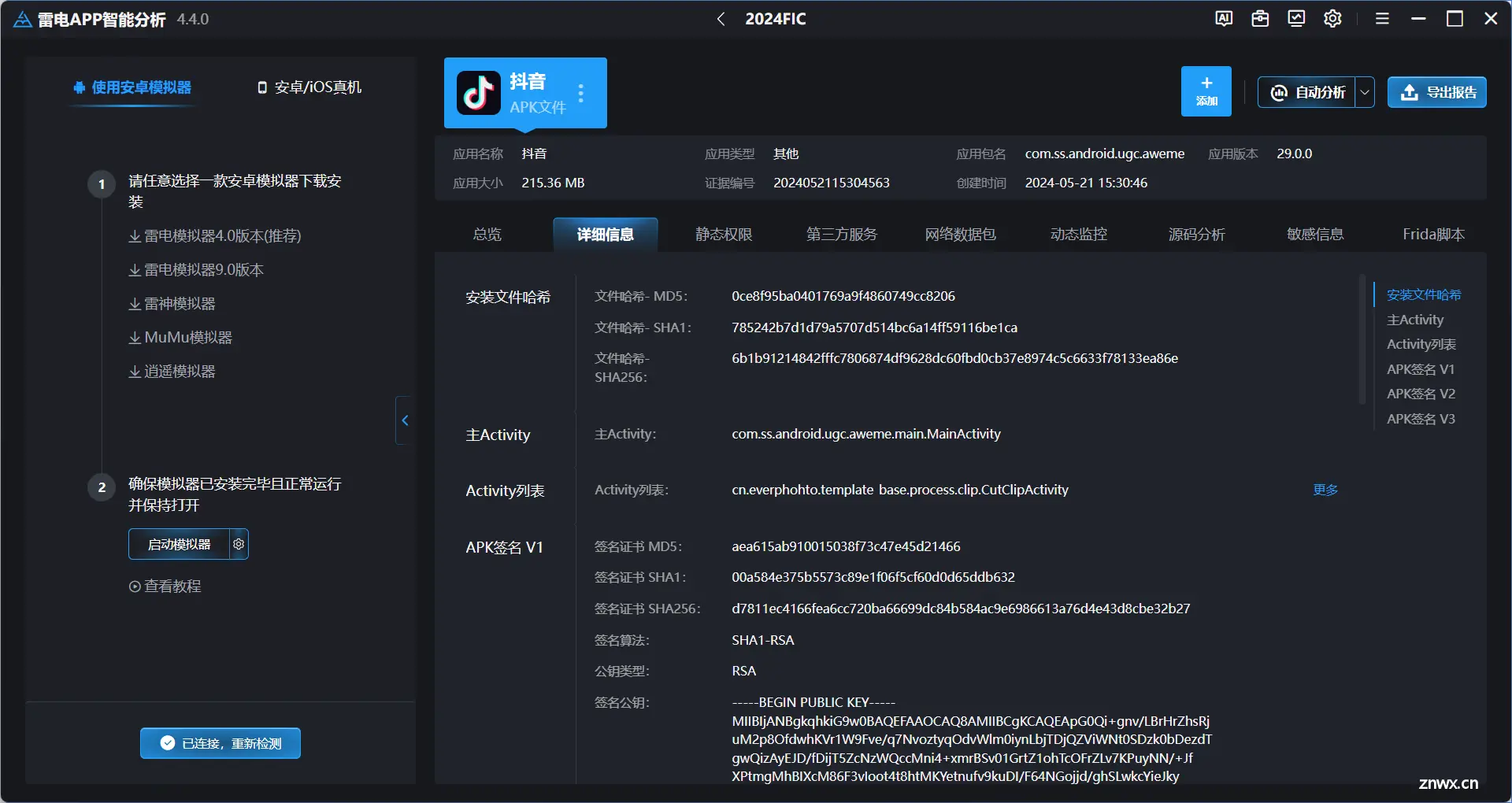Image resolution: width=1512 pixels, height=803 pixels.
Task: Select the MD5 hash value 0ce8f95ba...
Action: [x=843, y=296]
